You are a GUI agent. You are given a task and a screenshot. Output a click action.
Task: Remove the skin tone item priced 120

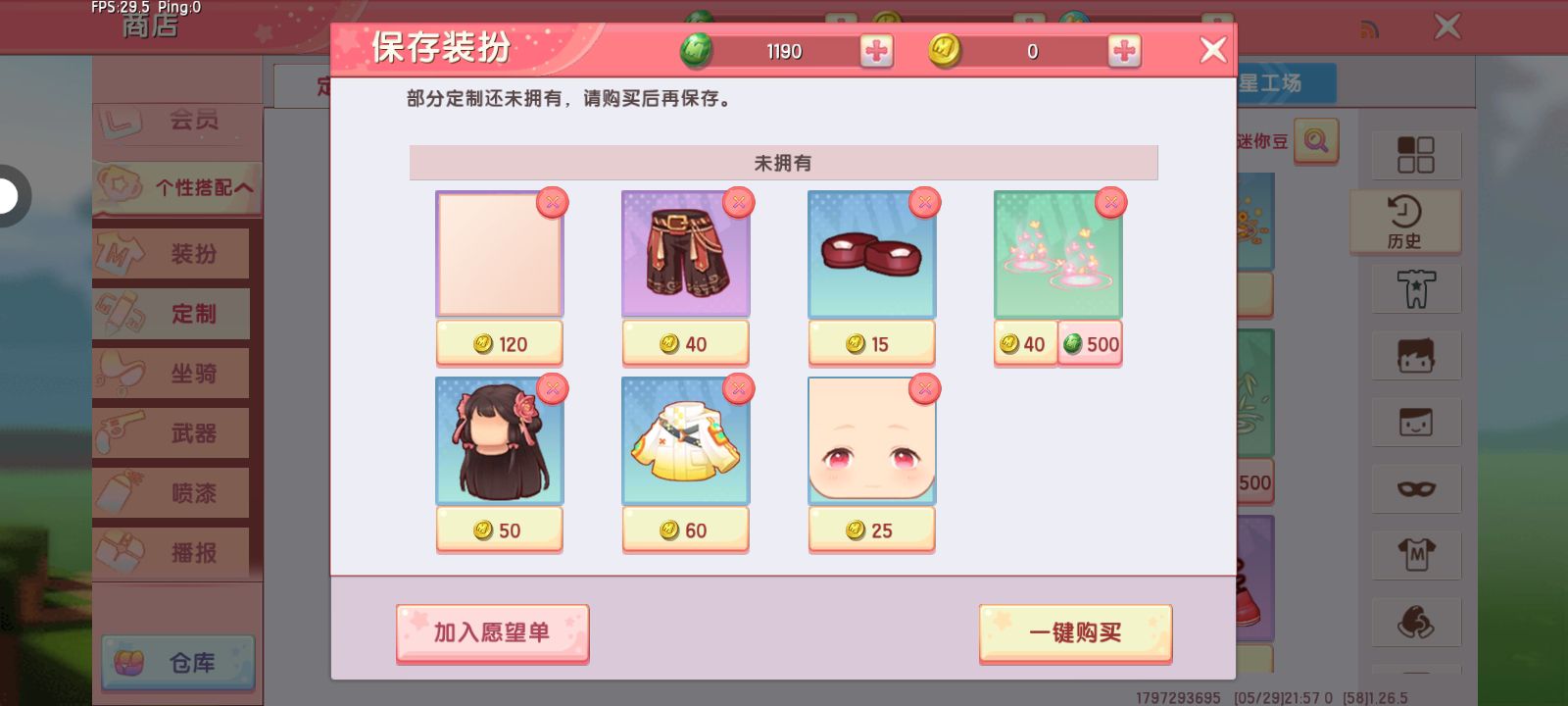pos(553,203)
